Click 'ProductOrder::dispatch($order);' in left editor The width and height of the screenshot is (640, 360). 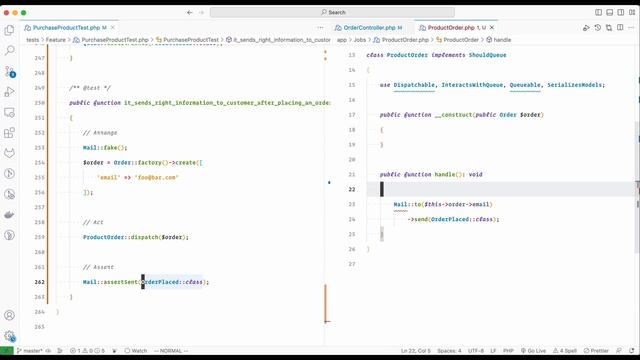tap(136, 237)
